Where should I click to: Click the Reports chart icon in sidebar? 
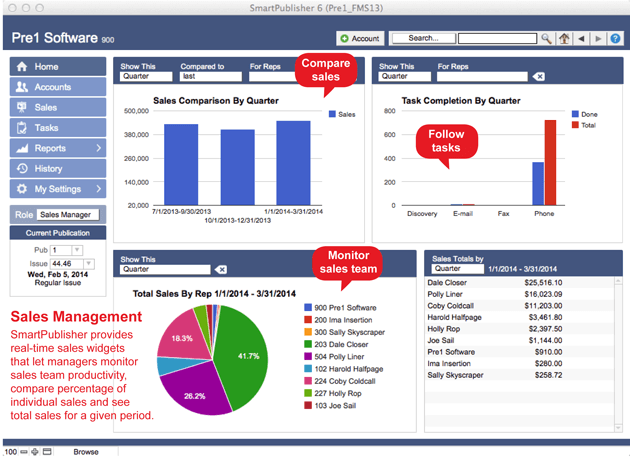22,148
